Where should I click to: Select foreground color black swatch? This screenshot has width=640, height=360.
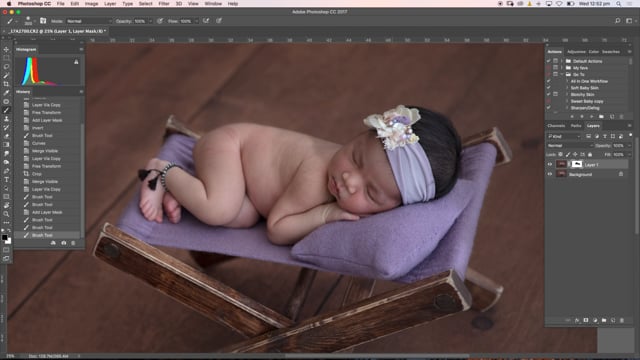4,238
